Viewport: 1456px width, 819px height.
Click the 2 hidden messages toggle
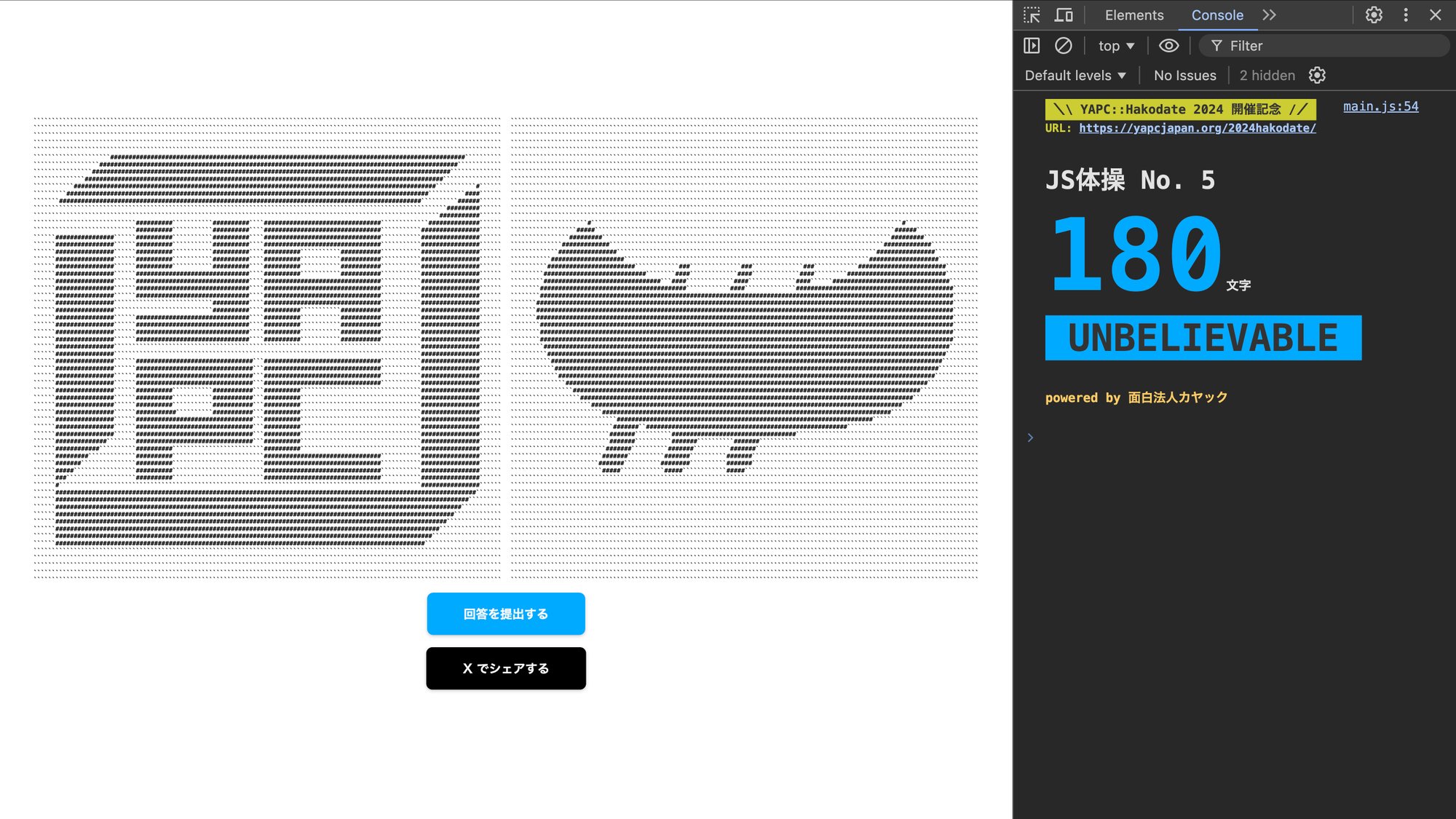point(1267,75)
